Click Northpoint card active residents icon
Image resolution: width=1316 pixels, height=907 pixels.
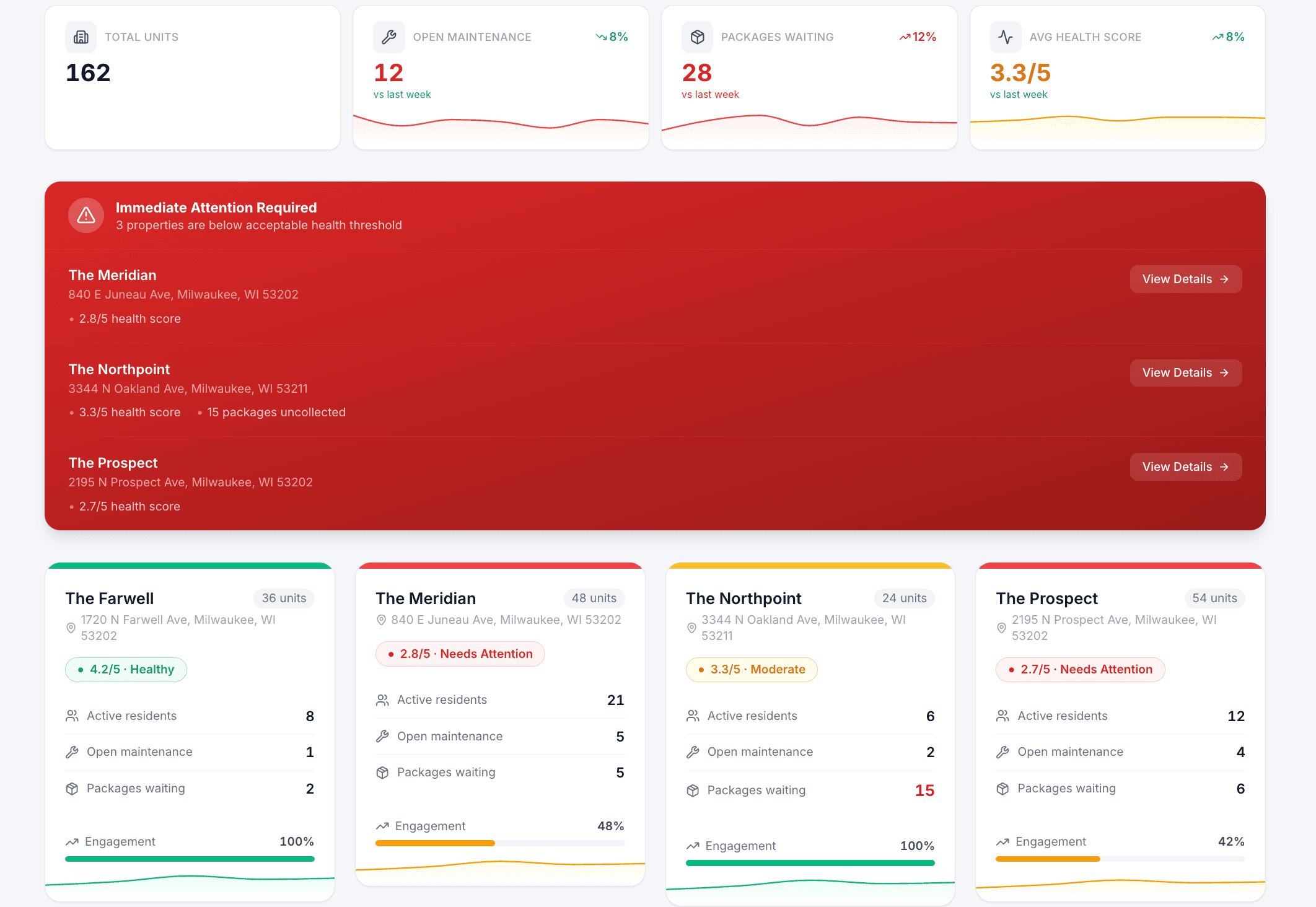click(x=693, y=716)
